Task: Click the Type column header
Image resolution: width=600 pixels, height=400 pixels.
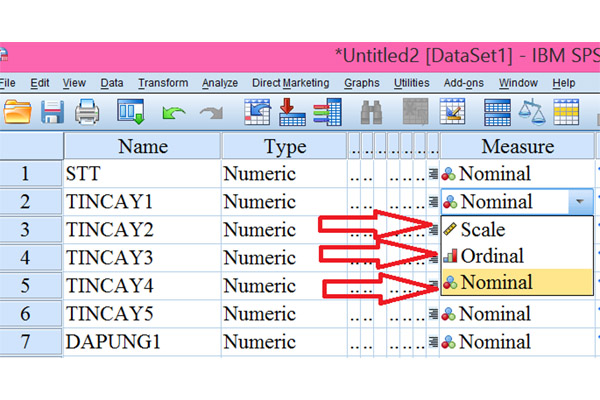Action: tap(284, 146)
